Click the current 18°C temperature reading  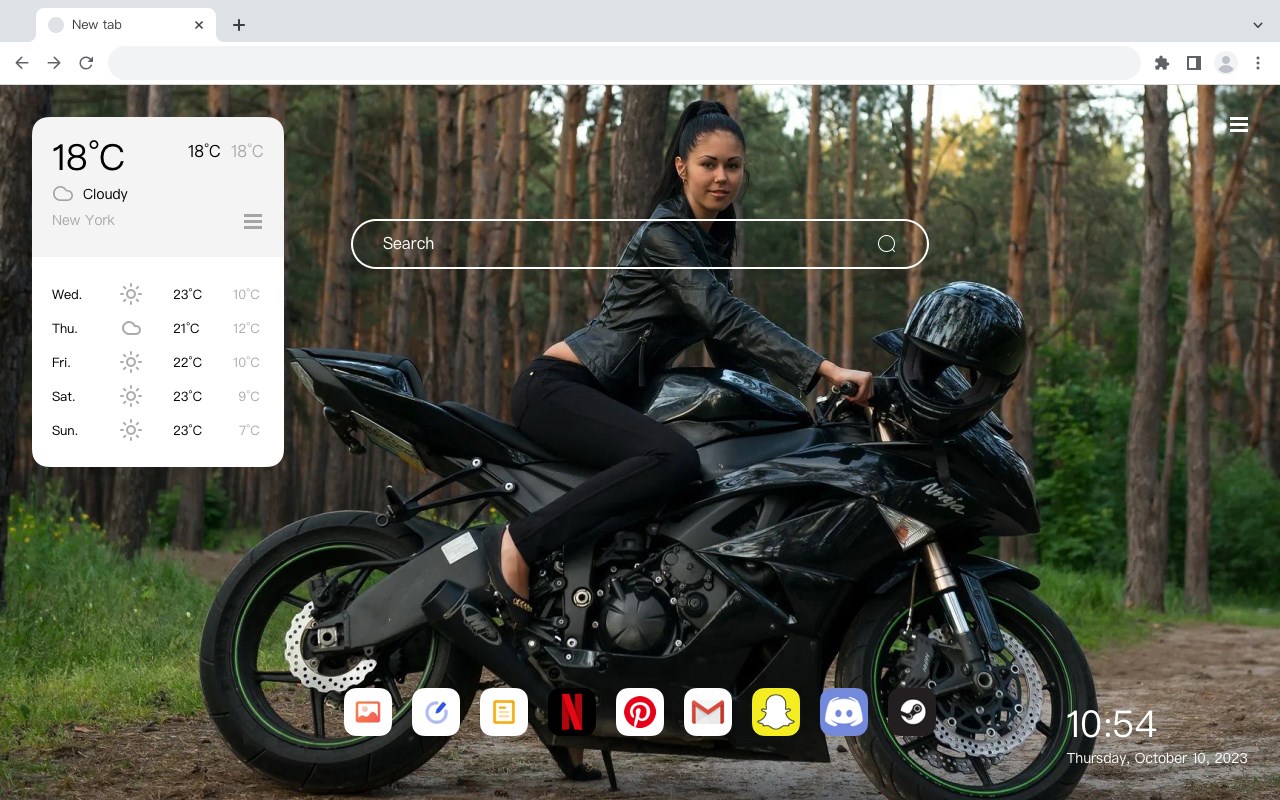tap(88, 157)
